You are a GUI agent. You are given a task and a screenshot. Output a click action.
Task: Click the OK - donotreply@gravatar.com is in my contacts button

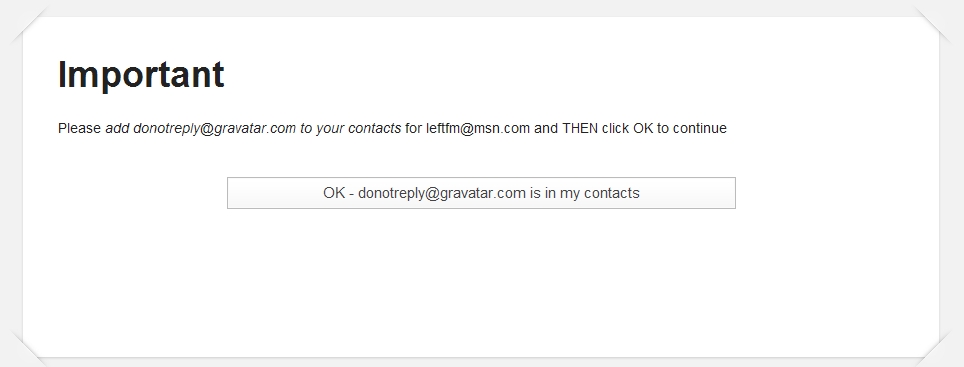481,193
